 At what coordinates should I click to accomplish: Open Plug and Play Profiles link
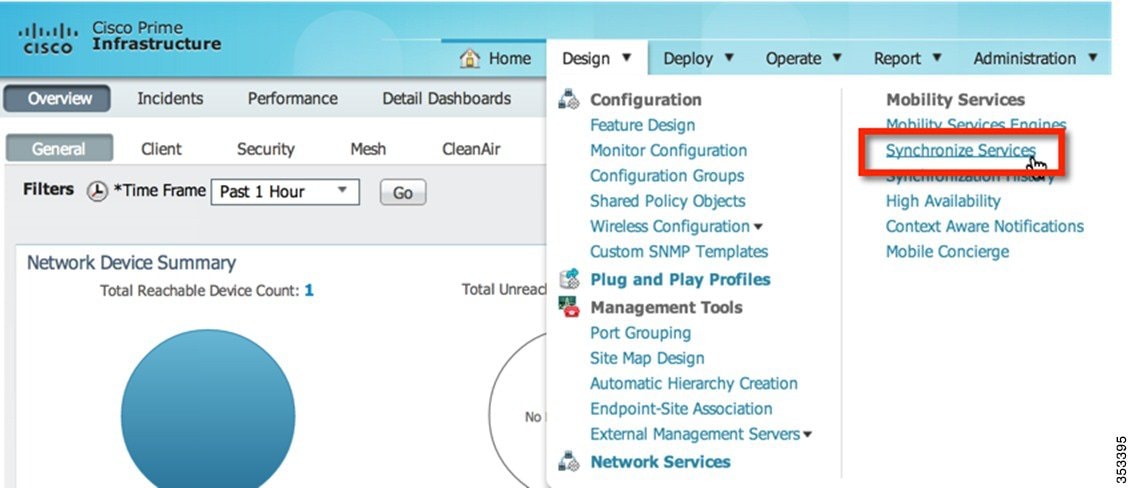680,279
